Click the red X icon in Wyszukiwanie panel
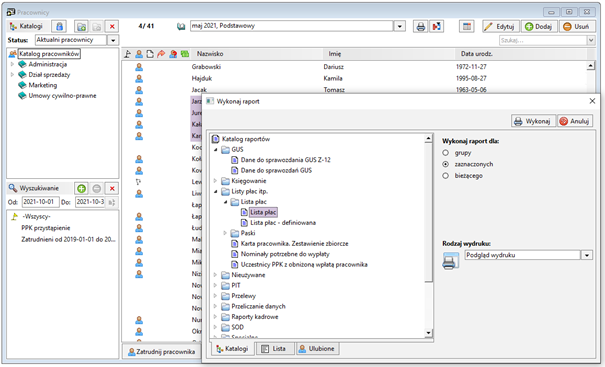This screenshot has width=605, height=367. coord(112,188)
